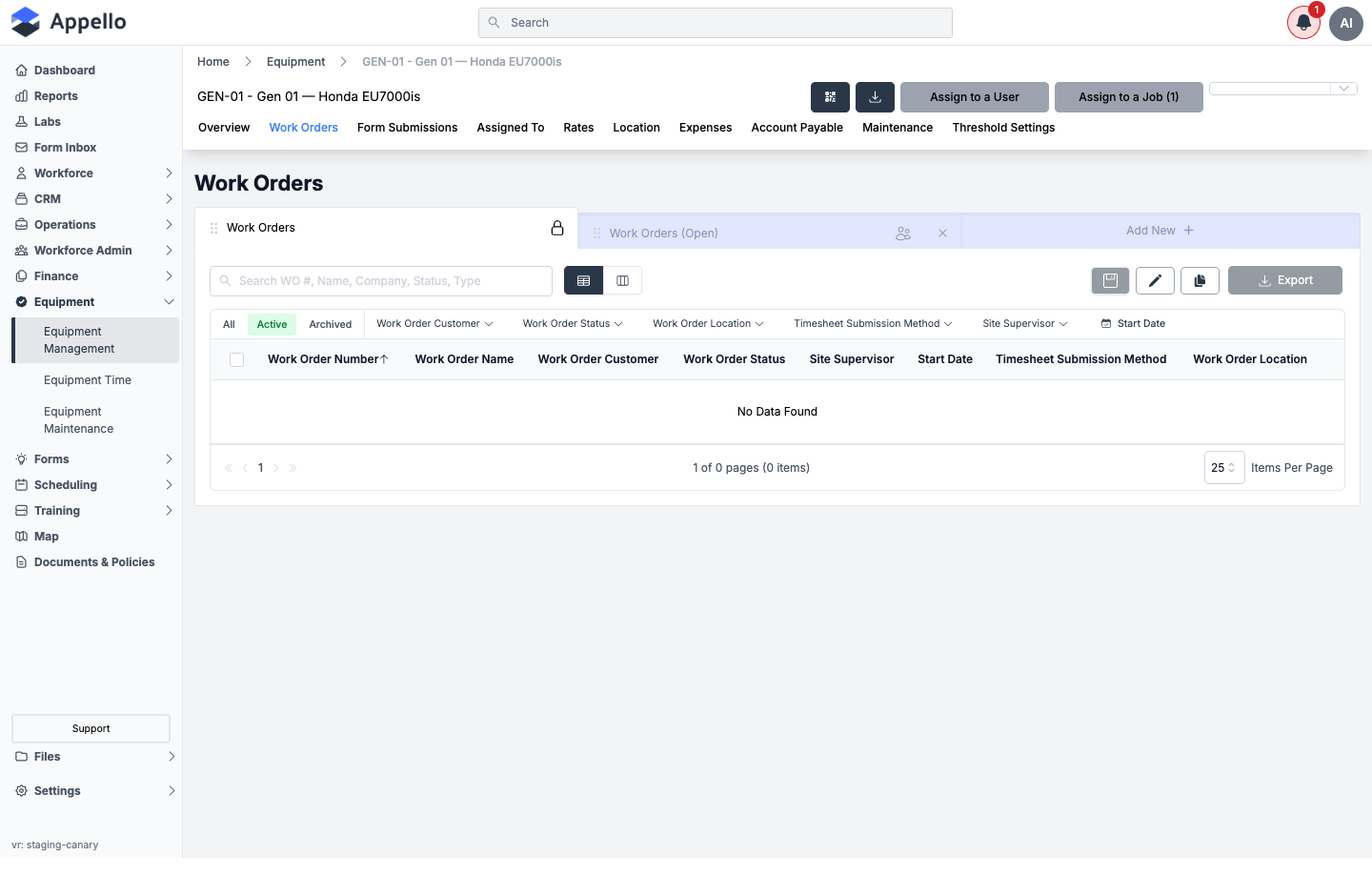Tick the select-all checkbox in table header
Screen dimensions: 1372x875
pos(237,360)
